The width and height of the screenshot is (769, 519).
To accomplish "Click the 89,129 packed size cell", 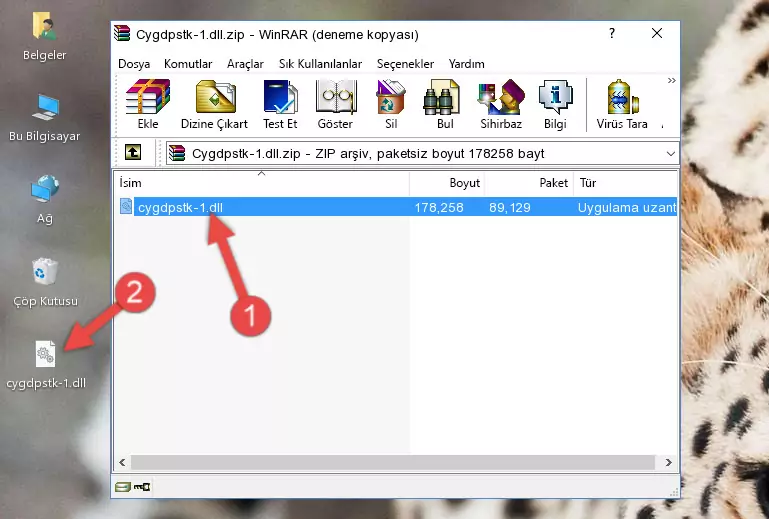I will coord(510,208).
